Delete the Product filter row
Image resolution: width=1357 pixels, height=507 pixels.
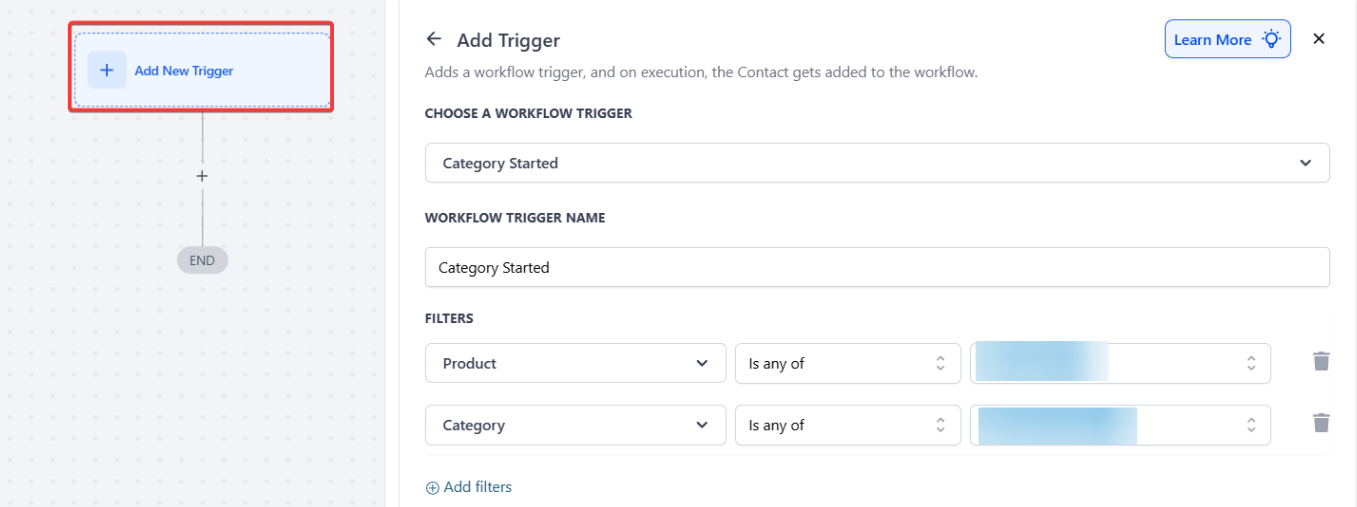click(x=1321, y=362)
